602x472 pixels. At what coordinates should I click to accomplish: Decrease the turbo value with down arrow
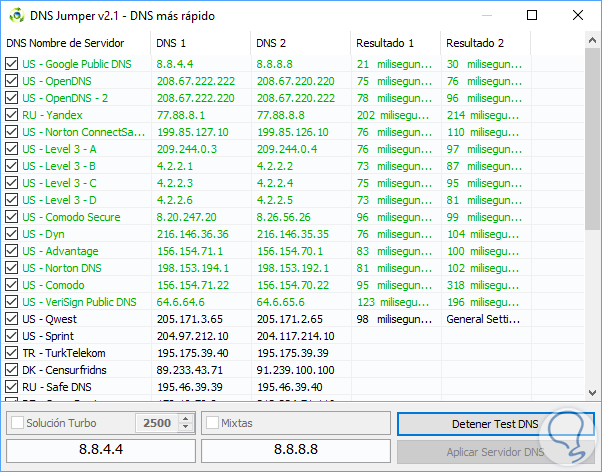(x=185, y=427)
